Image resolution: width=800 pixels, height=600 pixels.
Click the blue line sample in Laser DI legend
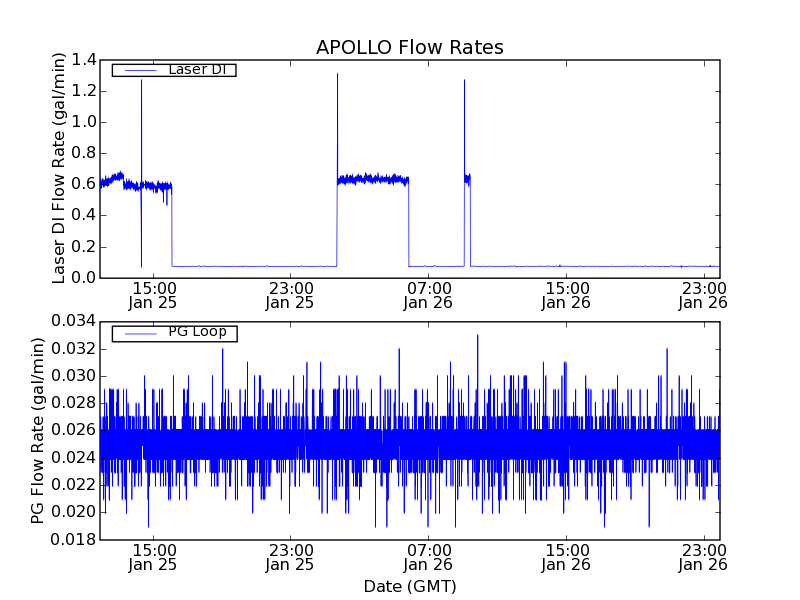pyautogui.click(x=140, y=70)
